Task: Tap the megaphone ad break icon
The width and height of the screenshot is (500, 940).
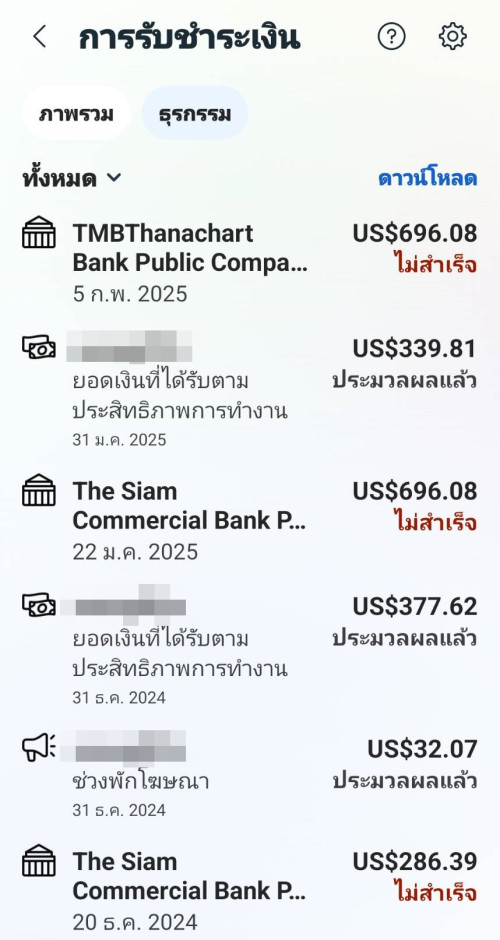Action: point(39,747)
